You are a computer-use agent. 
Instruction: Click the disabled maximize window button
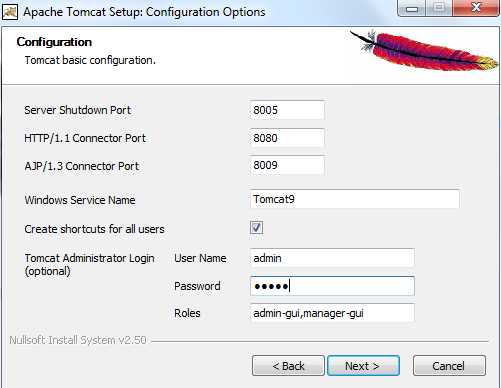pyautogui.click(x=439, y=8)
